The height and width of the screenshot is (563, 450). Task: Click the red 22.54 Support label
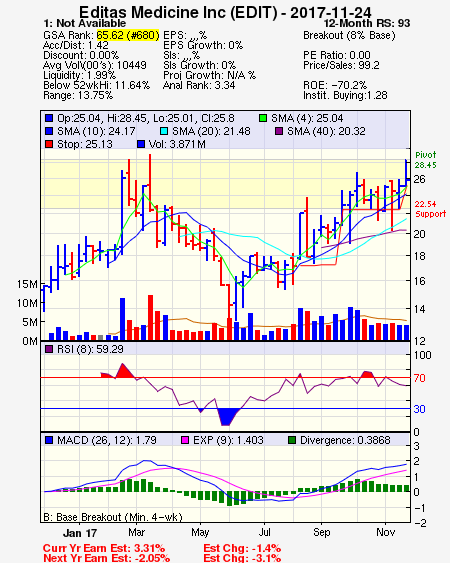[430, 209]
